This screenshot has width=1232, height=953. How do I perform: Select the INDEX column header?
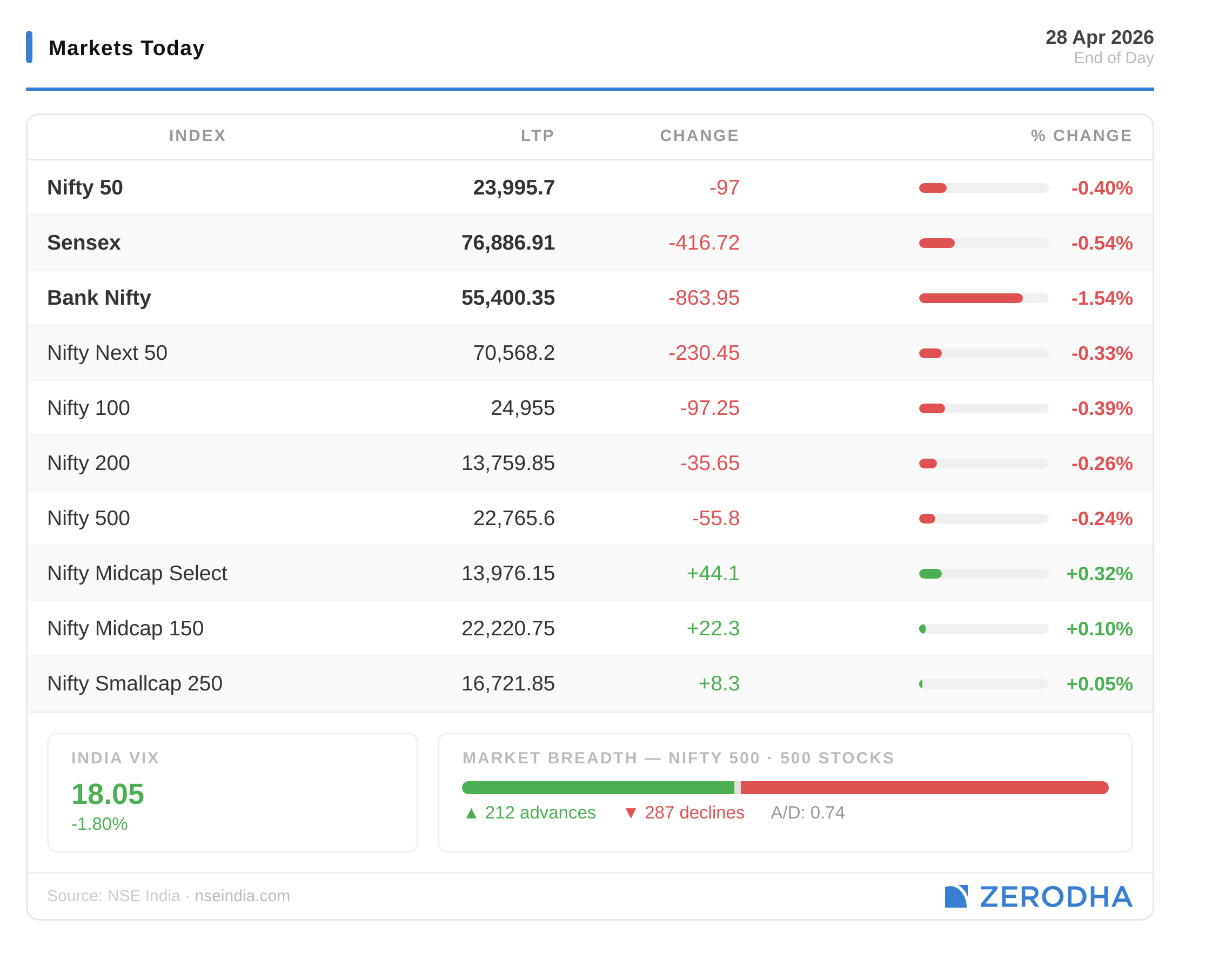tap(197, 136)
